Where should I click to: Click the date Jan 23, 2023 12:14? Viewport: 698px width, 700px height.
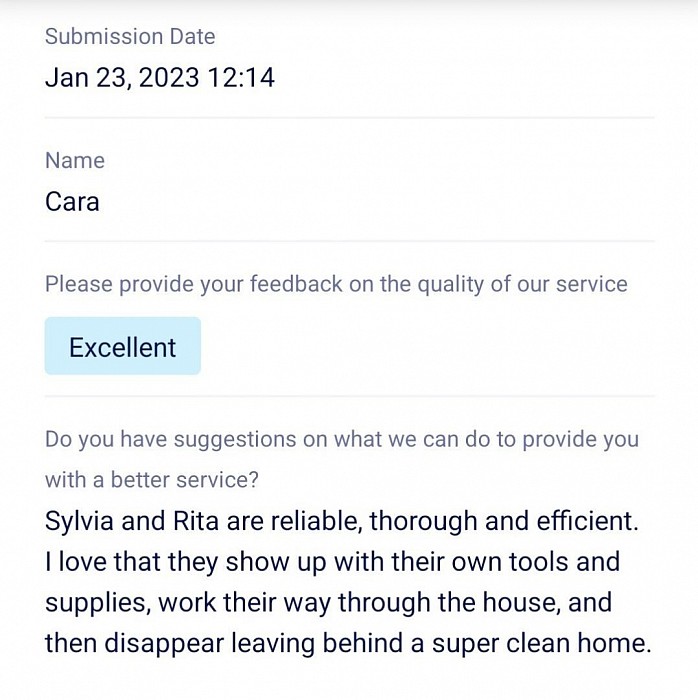[x=160, y=78]
